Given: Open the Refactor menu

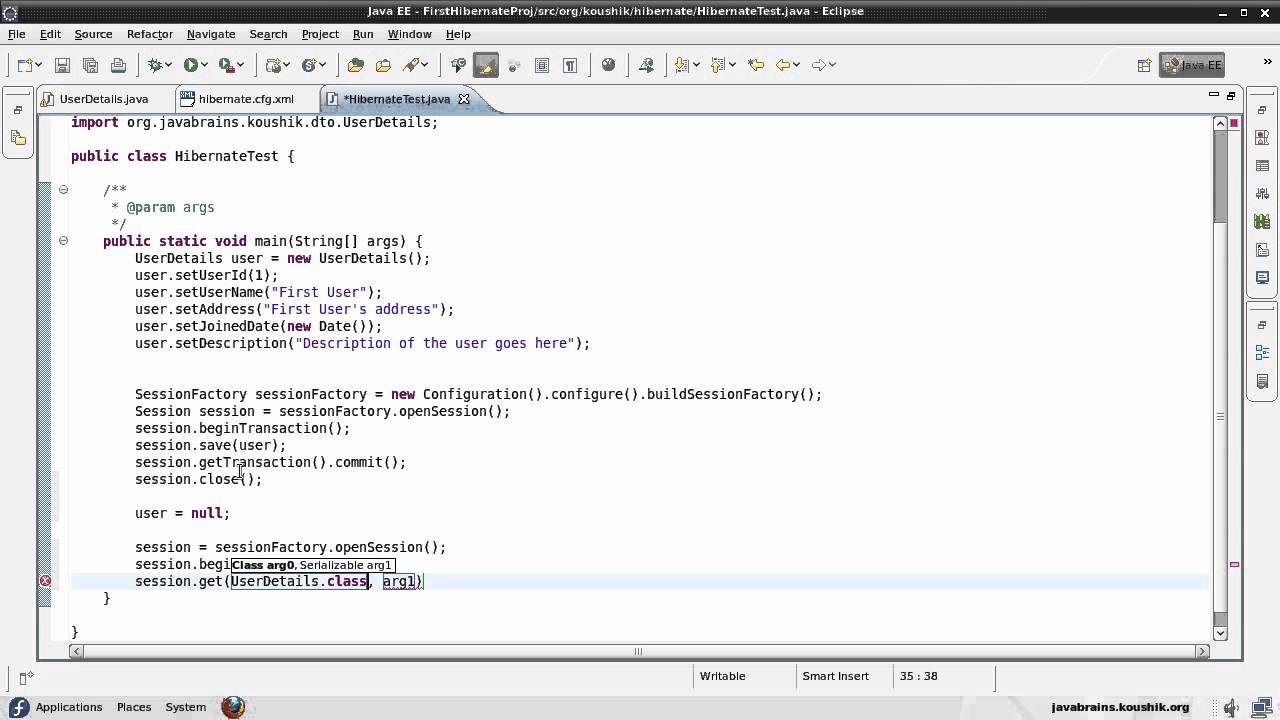Looking at the screenshot, I should pos(150,34).
